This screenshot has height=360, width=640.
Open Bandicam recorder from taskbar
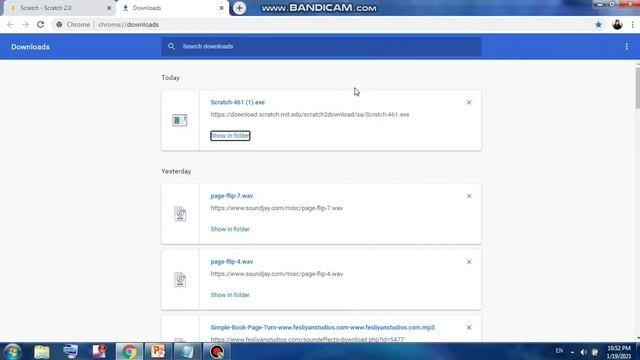216,351
